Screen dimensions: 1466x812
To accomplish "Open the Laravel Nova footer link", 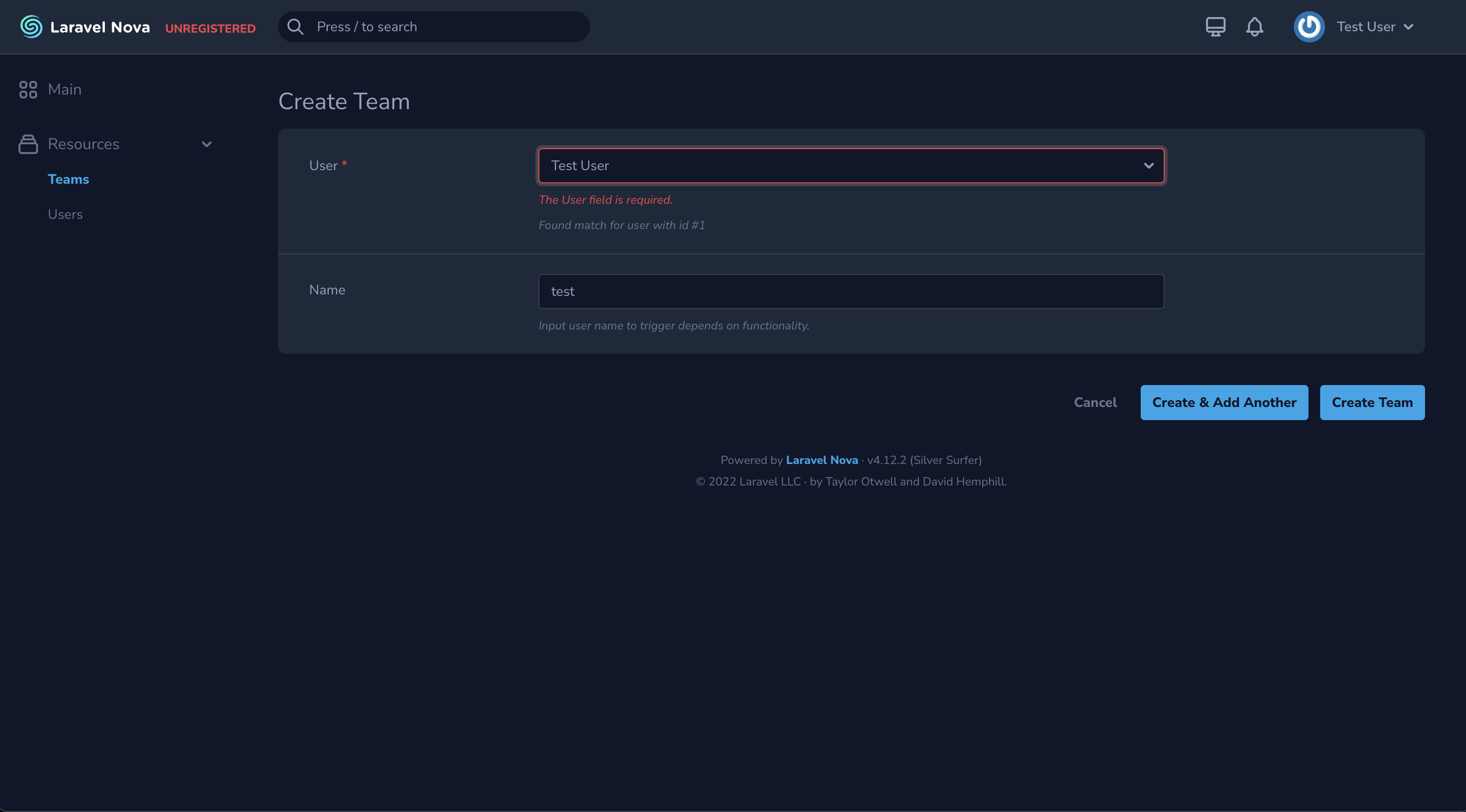I will 821,460.
